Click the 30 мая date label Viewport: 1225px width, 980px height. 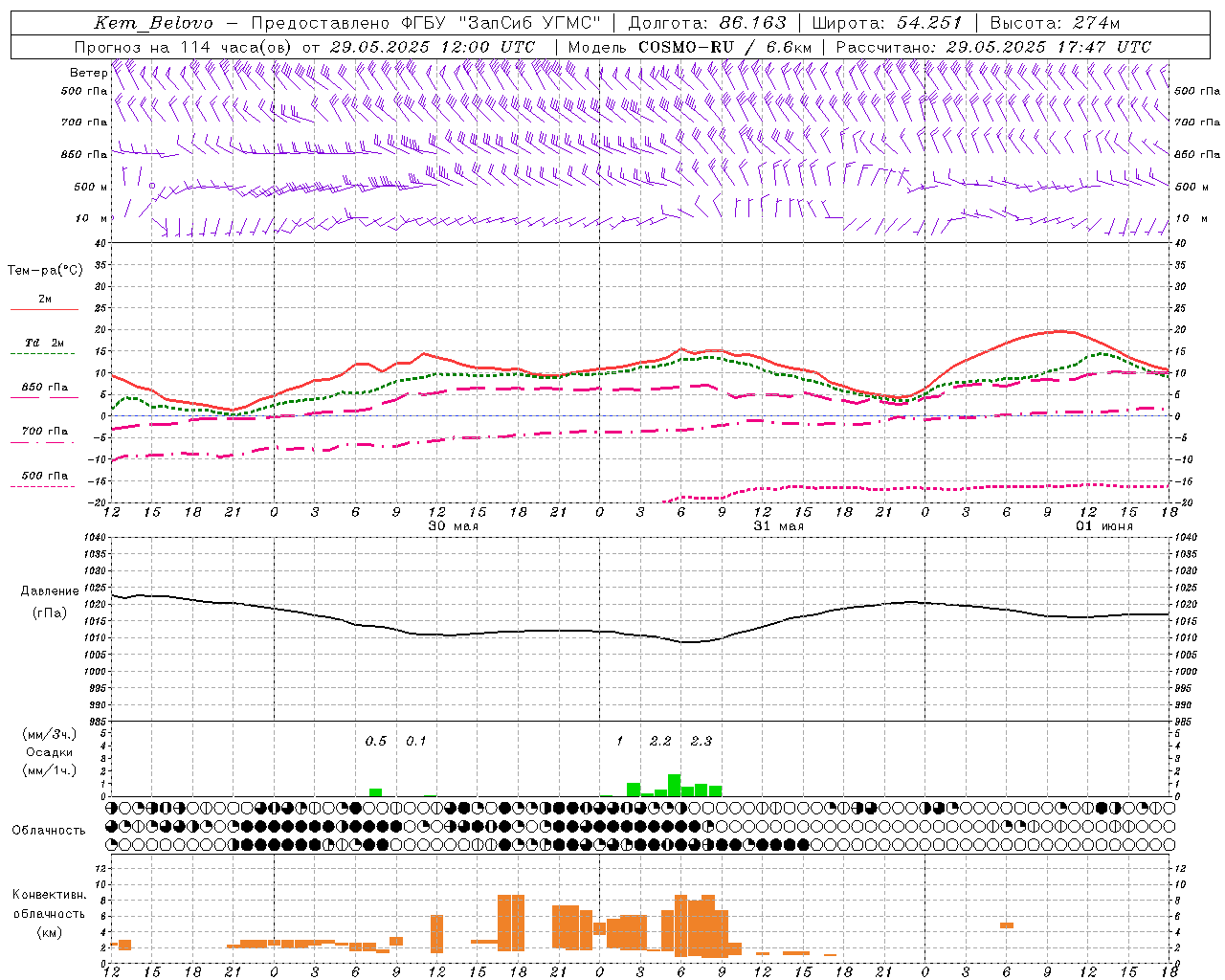point(453,526)
